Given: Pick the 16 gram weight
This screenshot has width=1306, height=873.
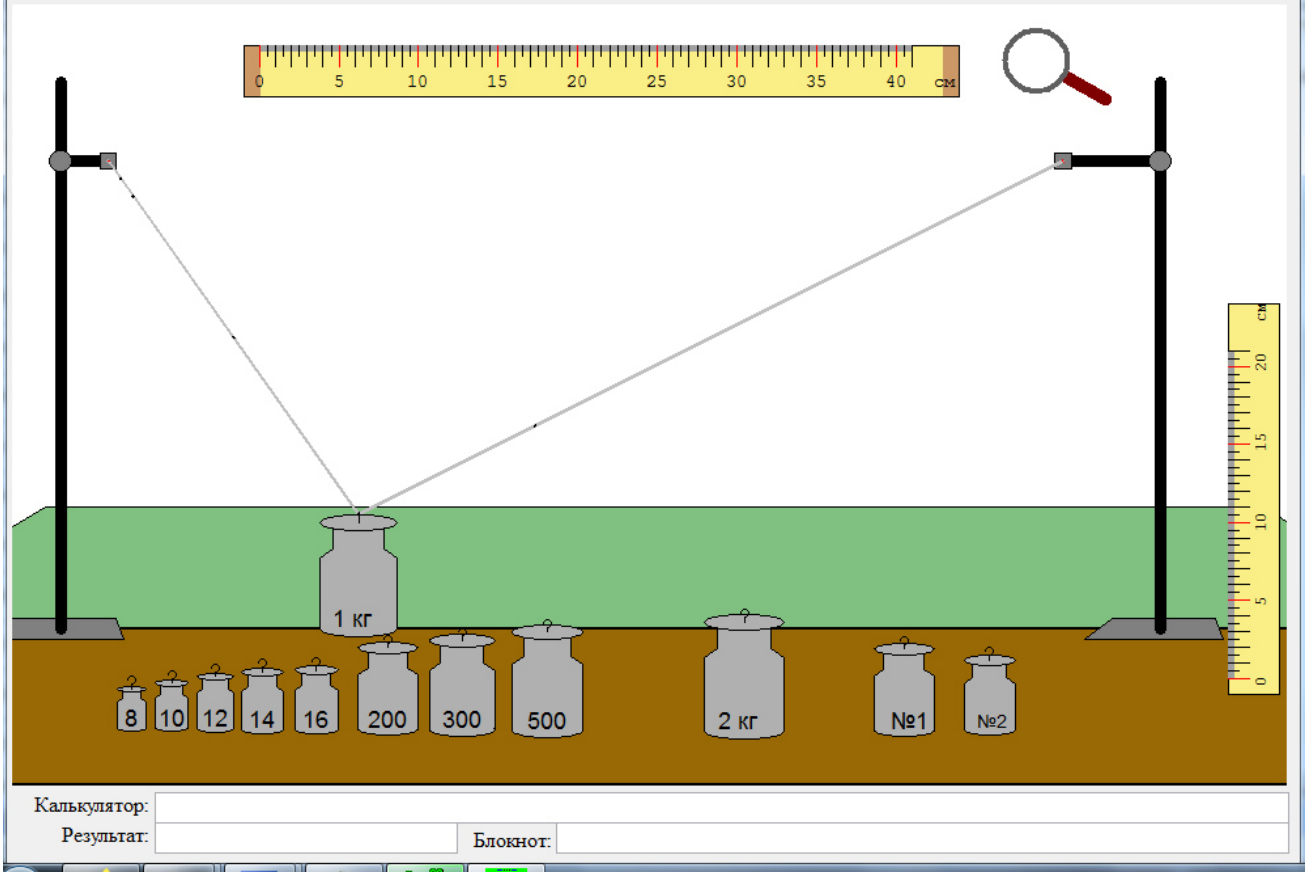Looking at the screenshot, I should tap(316, 697).
